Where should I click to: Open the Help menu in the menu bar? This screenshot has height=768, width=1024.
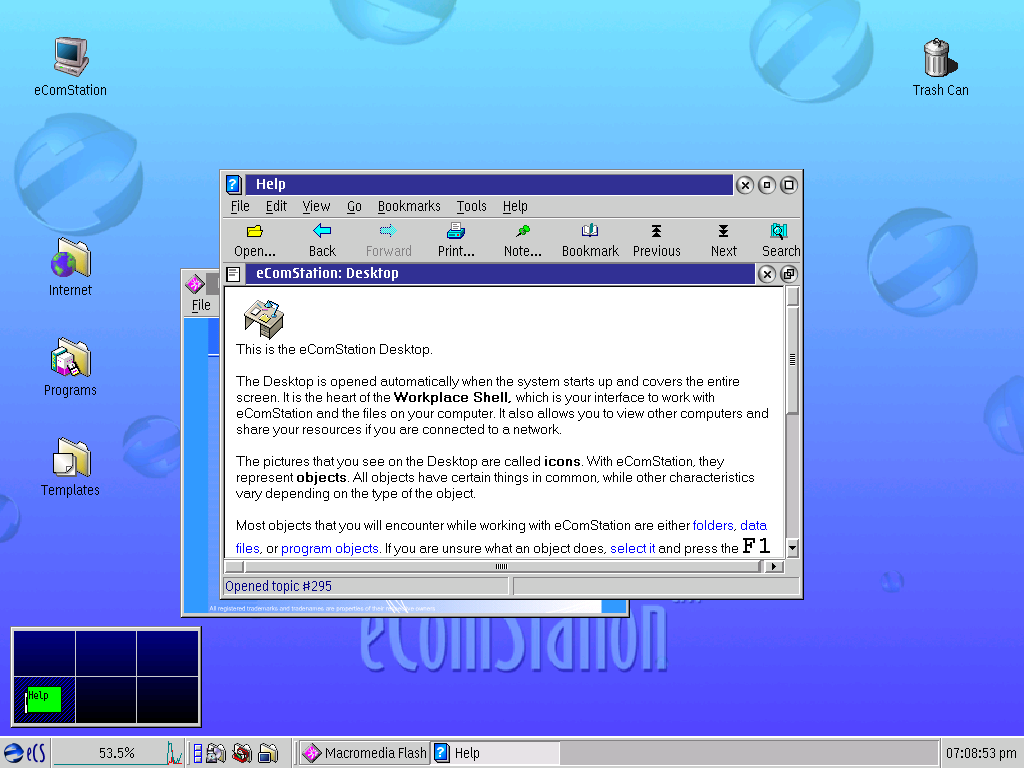click(x=515, y=206)
